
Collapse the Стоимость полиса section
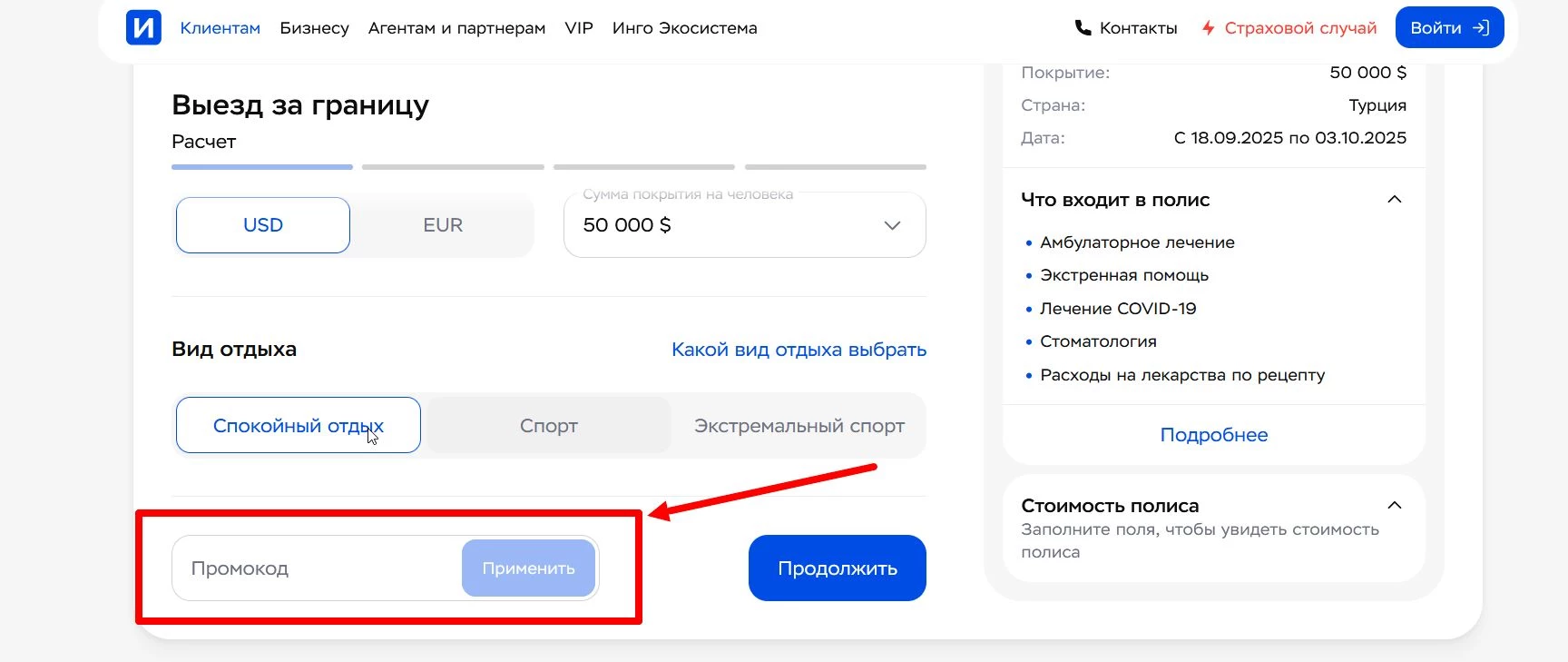pos(1395,505)
